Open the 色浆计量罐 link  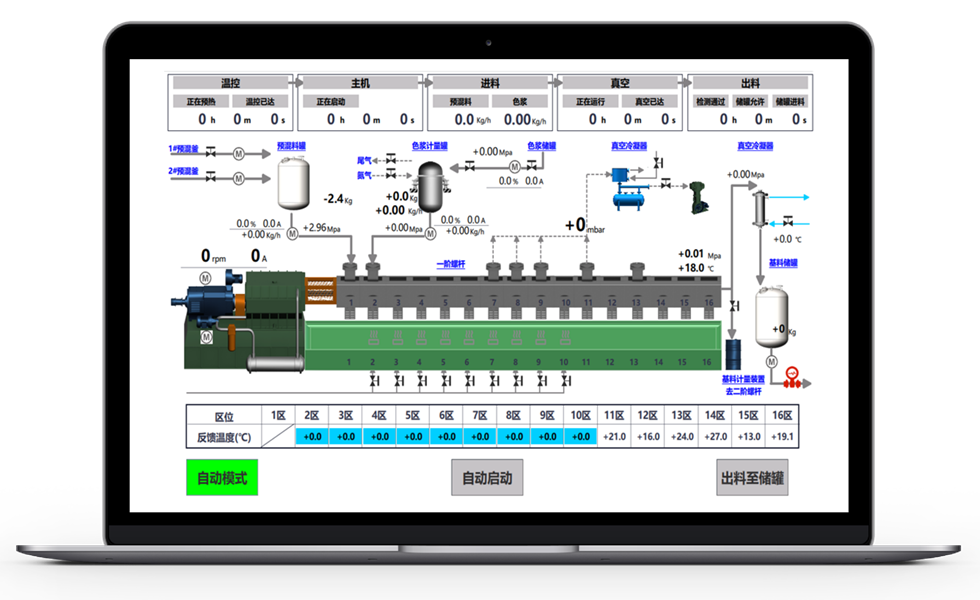point(429,146)
